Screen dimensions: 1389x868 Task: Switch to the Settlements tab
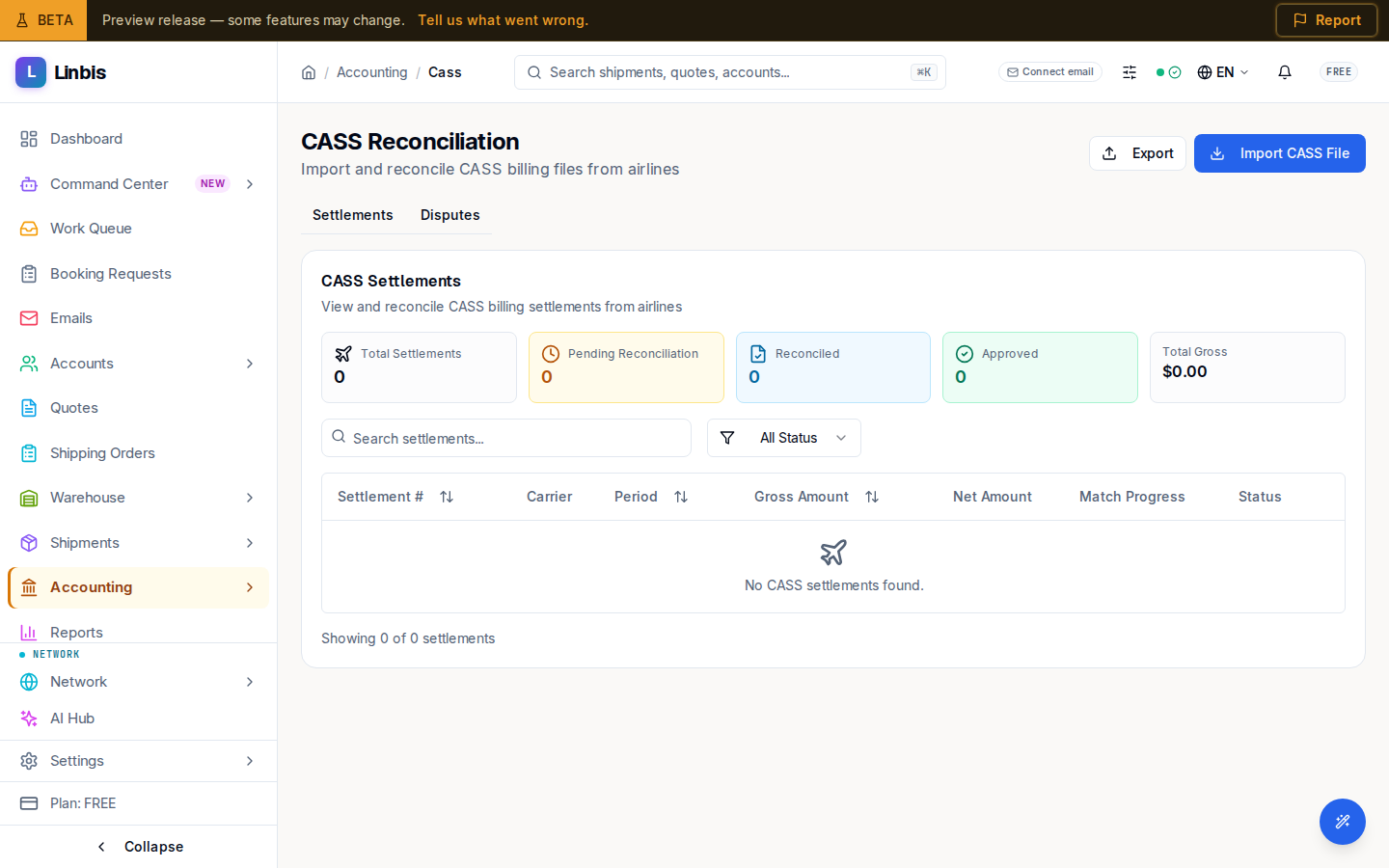[353, 215]
